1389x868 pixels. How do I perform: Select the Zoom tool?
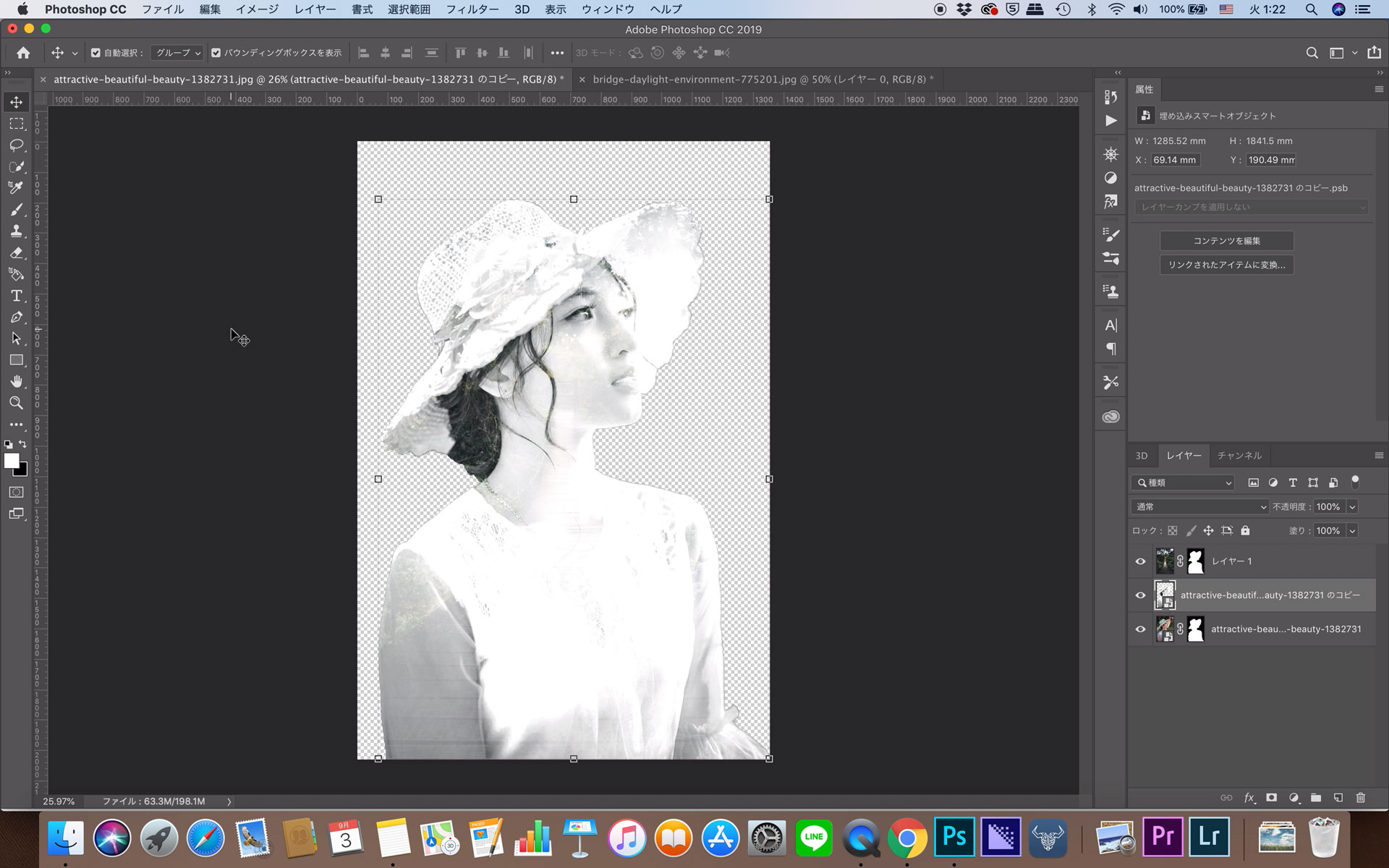tap(16, 403)
